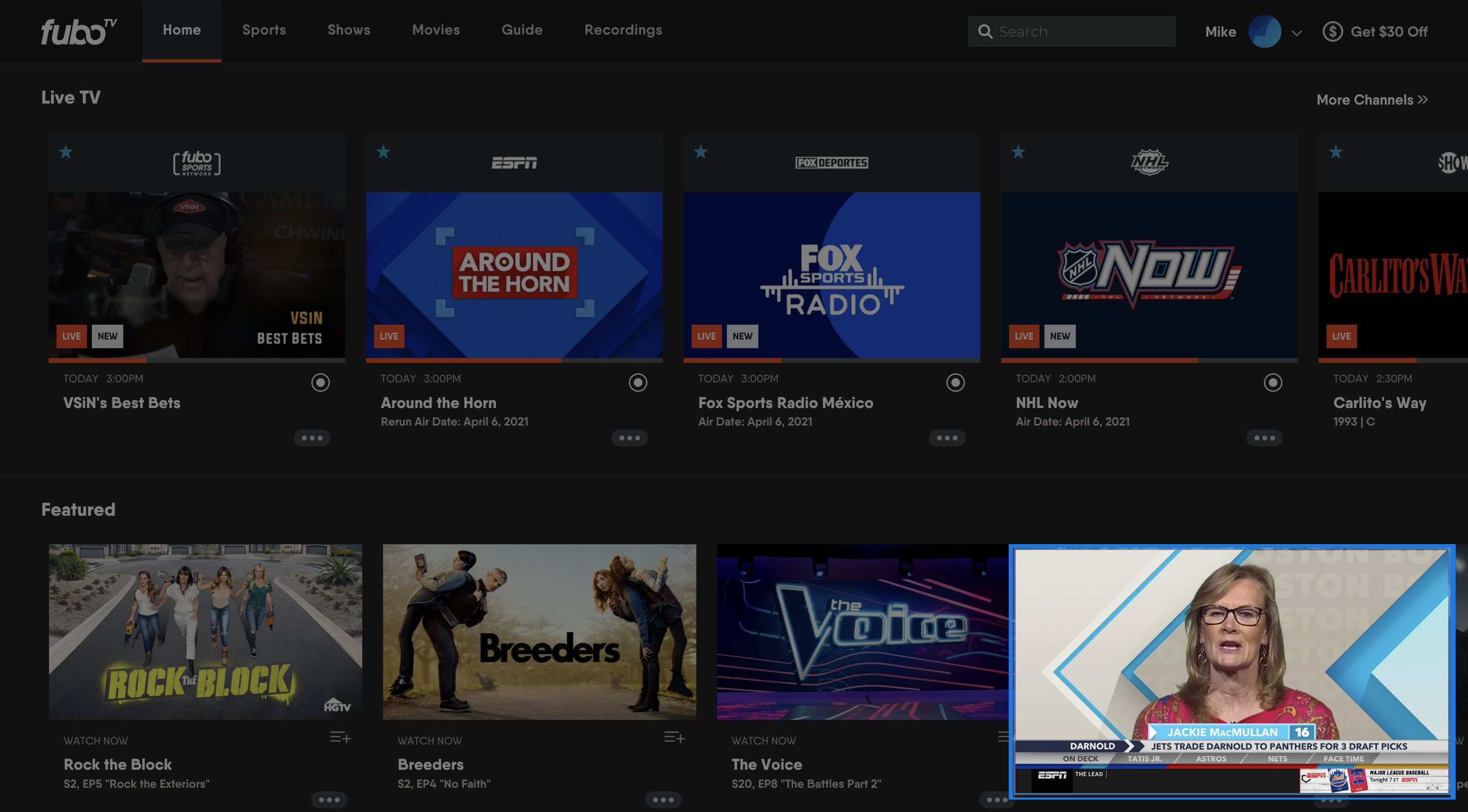This screenshot has width=1468, height=812.
Task: Click NHL Now progress bar
Action: click(1149, 360)
